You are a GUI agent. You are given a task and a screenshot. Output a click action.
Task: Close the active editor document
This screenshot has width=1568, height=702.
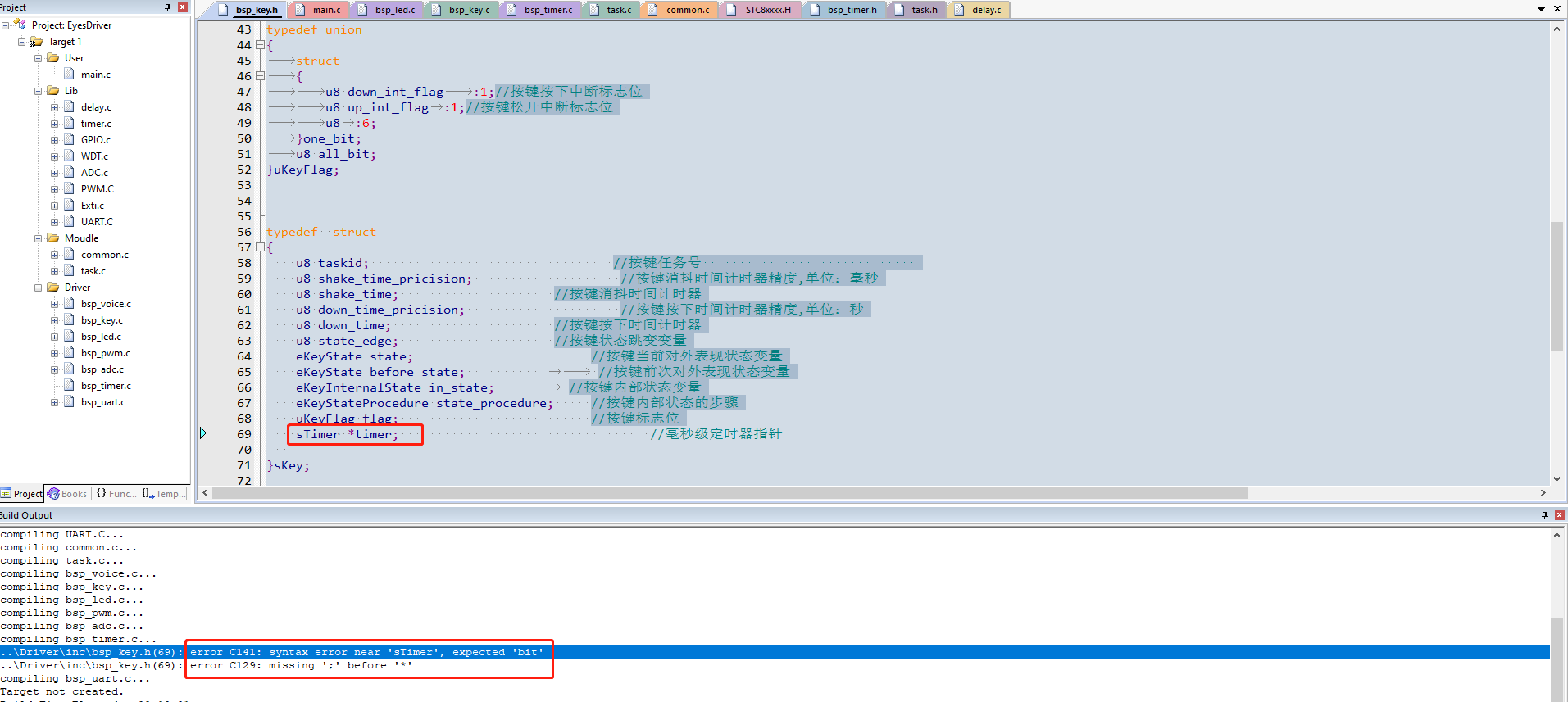pos(1558,9)
